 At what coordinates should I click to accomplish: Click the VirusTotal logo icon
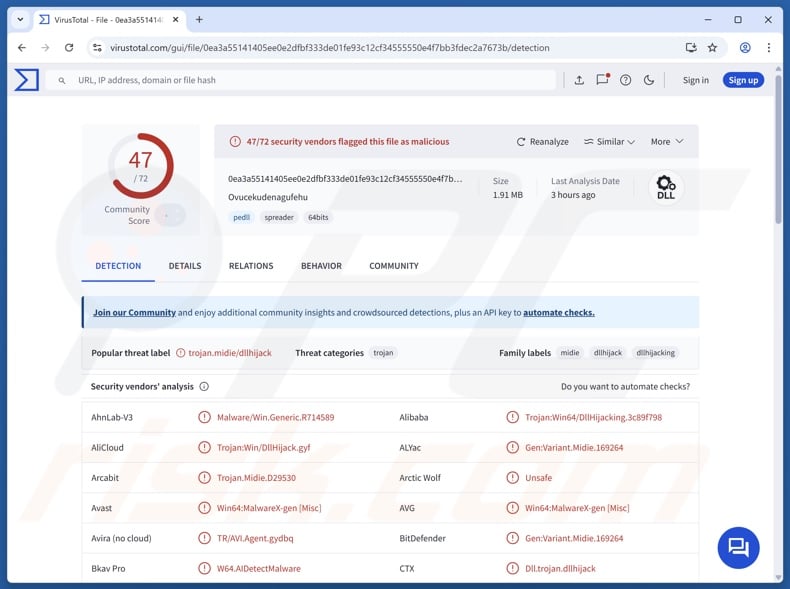(x=27, y=80)
